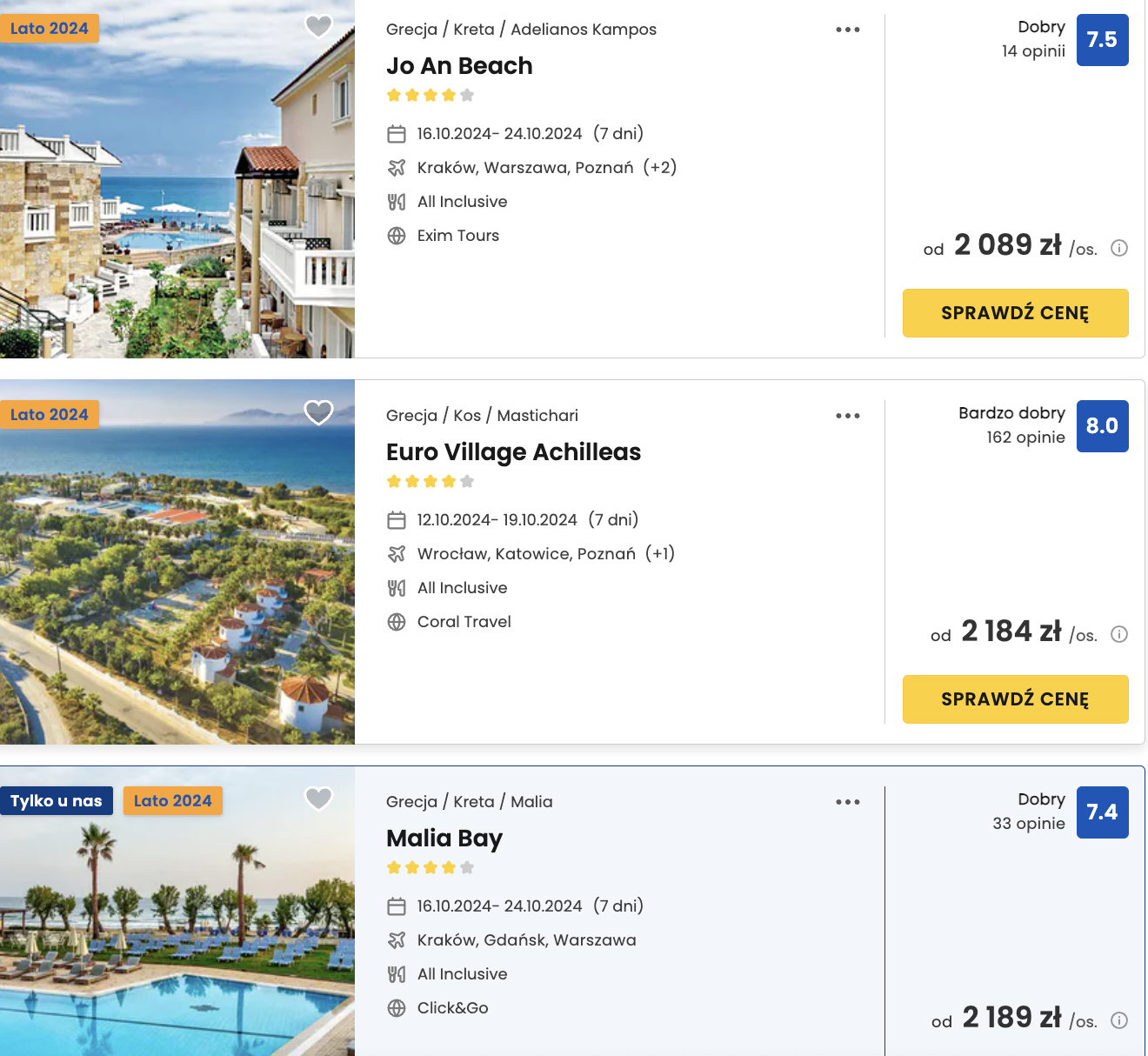This screenshot has width=1148, height=1056.
Task: Open the Euro Village Achilleas hotel title
Action: click(x=513, y=452)
